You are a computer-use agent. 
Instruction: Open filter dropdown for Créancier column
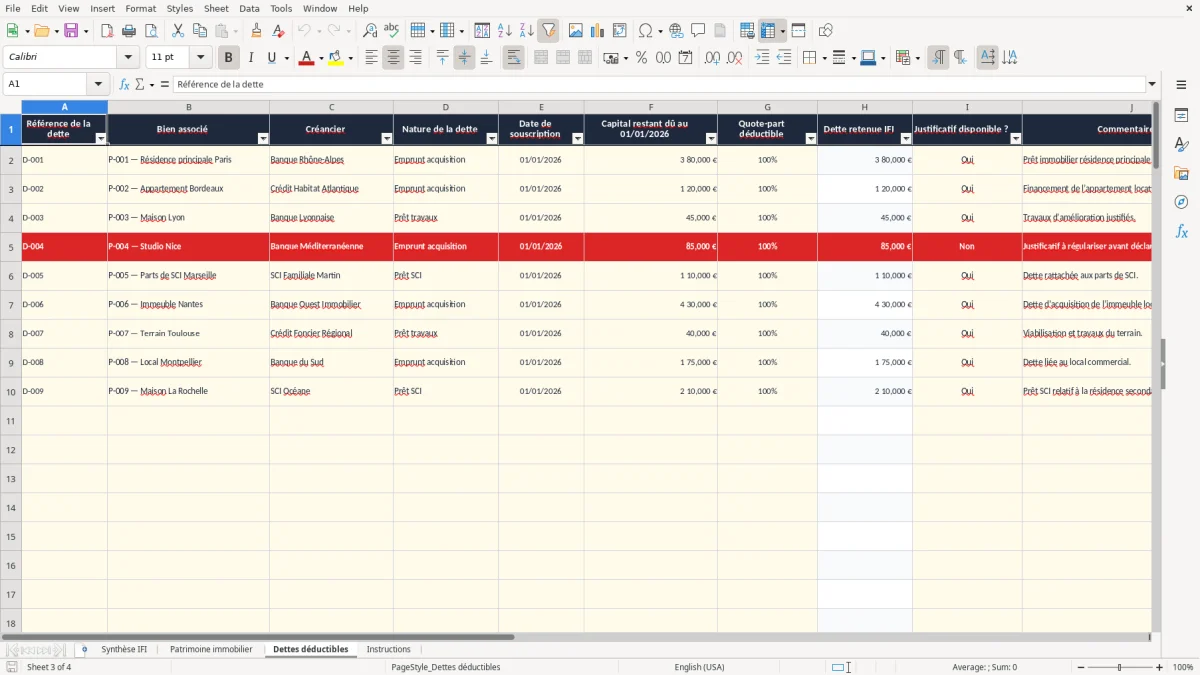point(387,139)
